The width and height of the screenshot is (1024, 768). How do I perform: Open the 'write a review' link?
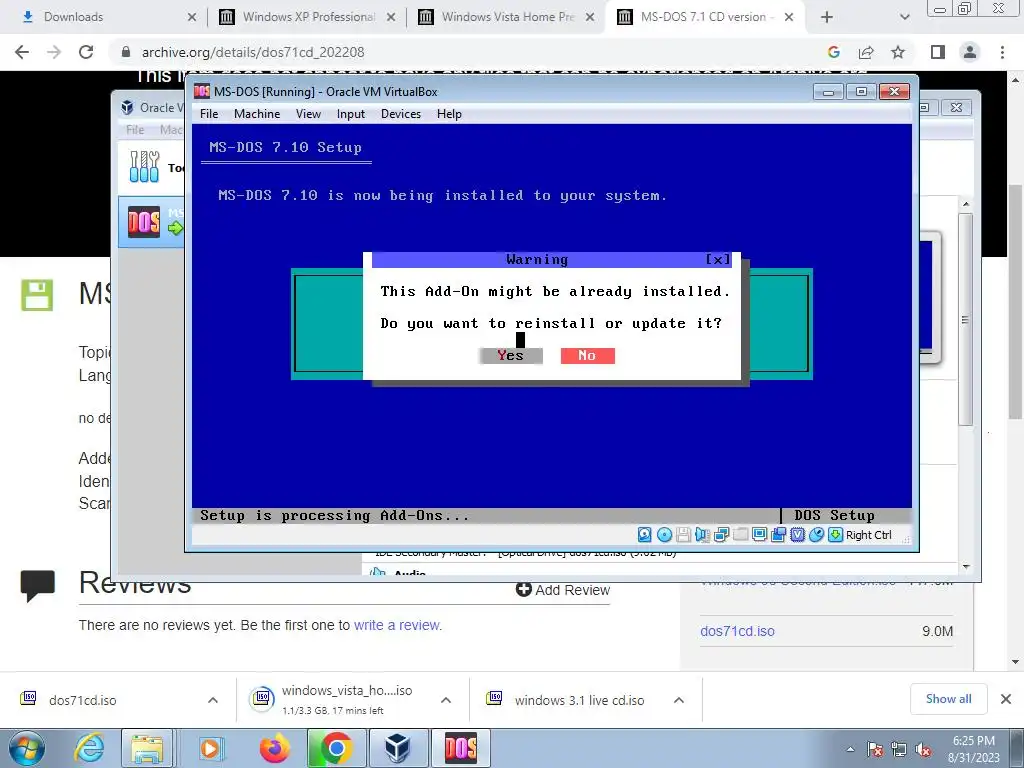coord(396,625)
